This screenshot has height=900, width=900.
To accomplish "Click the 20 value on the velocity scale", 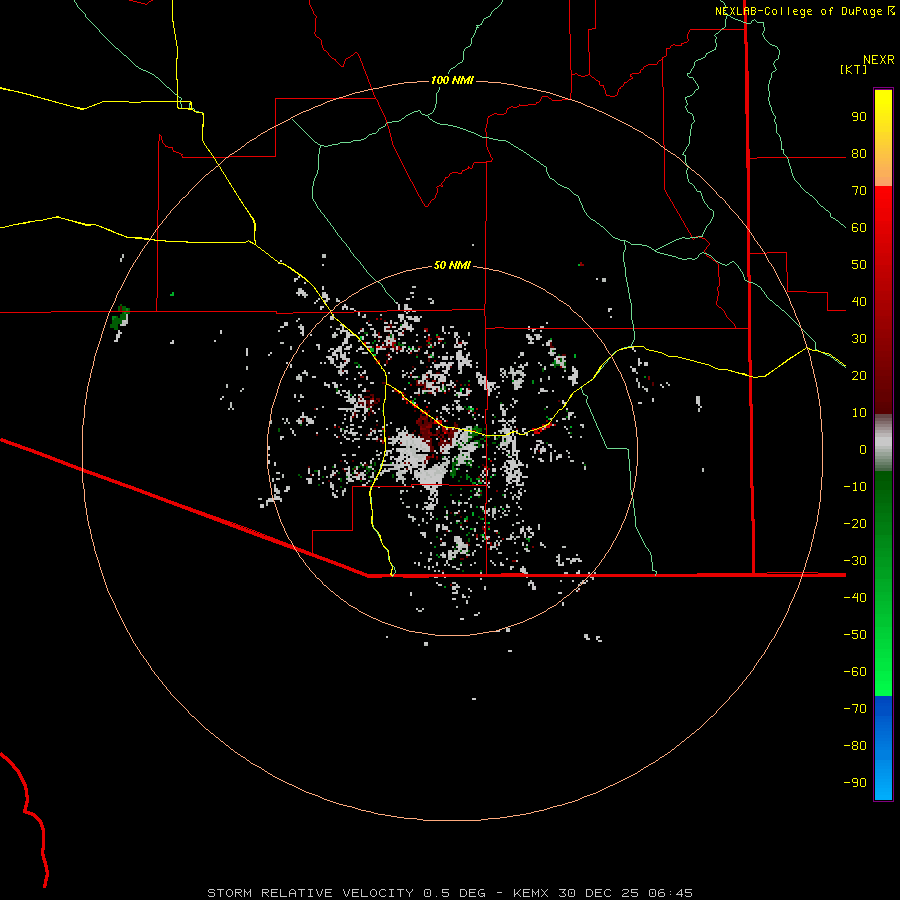I will [859, 375].
